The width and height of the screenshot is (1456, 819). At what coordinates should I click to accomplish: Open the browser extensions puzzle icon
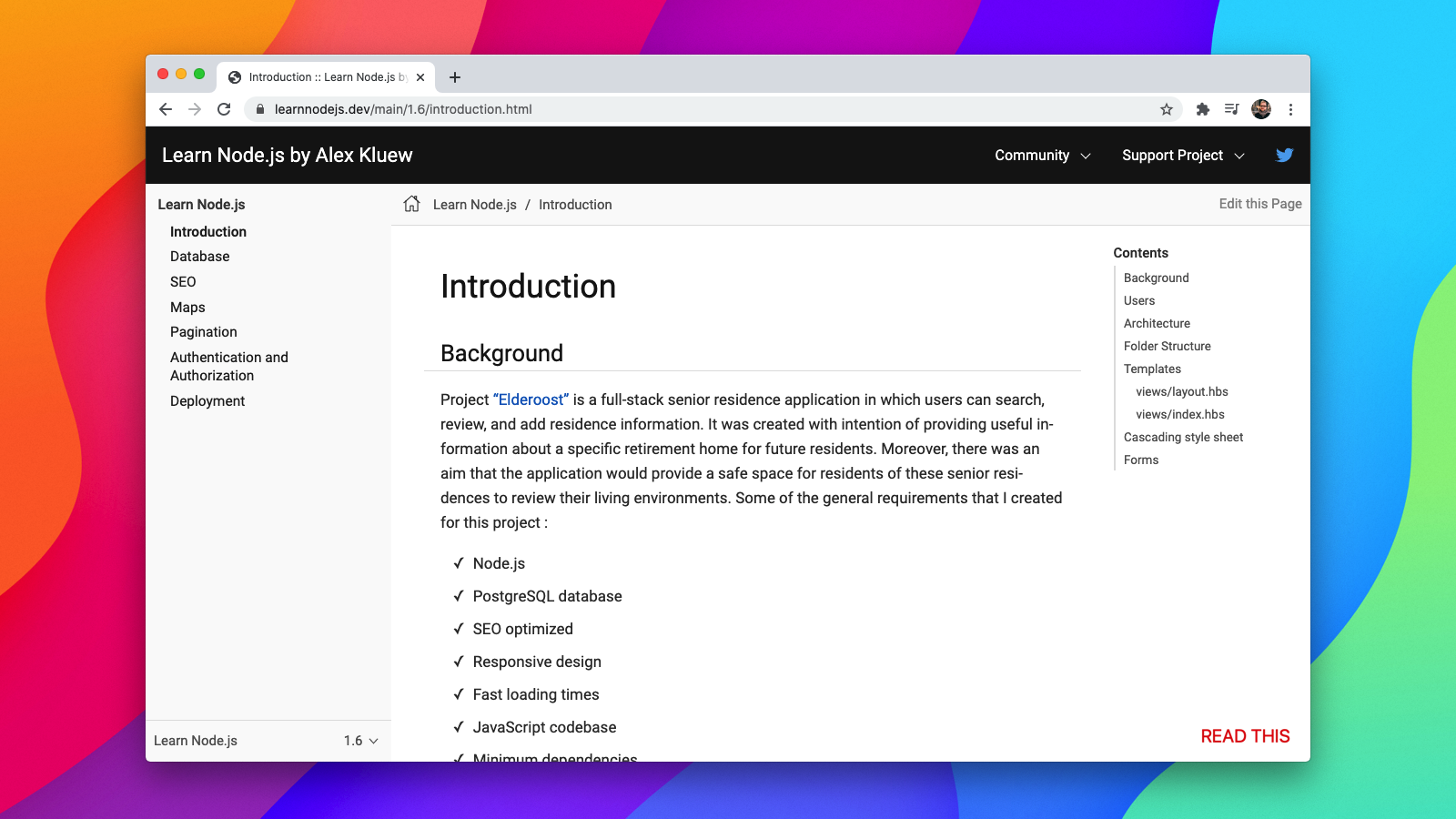(1203, 109)
